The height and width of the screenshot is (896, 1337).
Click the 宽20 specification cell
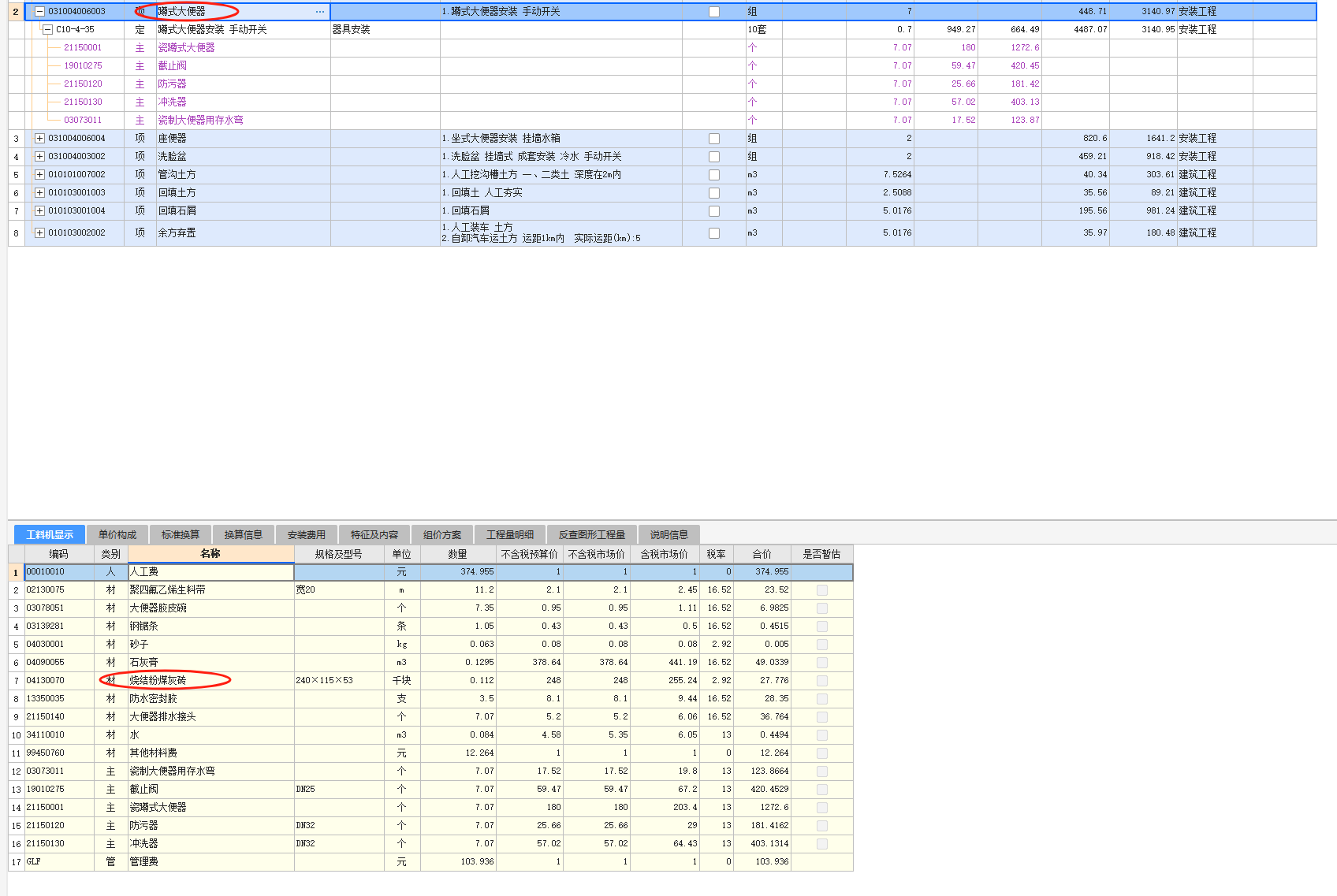coord(339,590)
